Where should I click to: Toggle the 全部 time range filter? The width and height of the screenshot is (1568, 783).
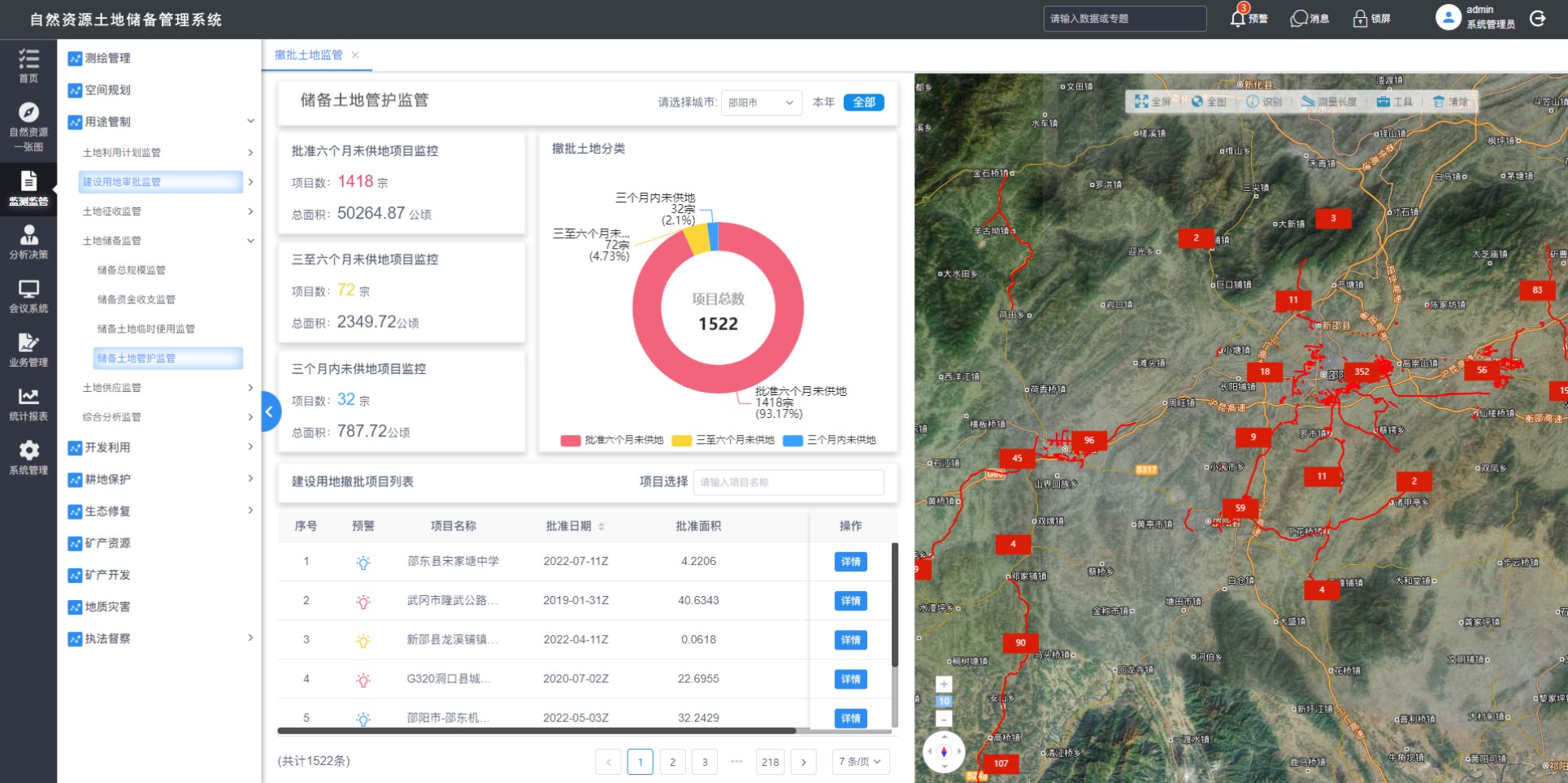(x=863, y=102)
